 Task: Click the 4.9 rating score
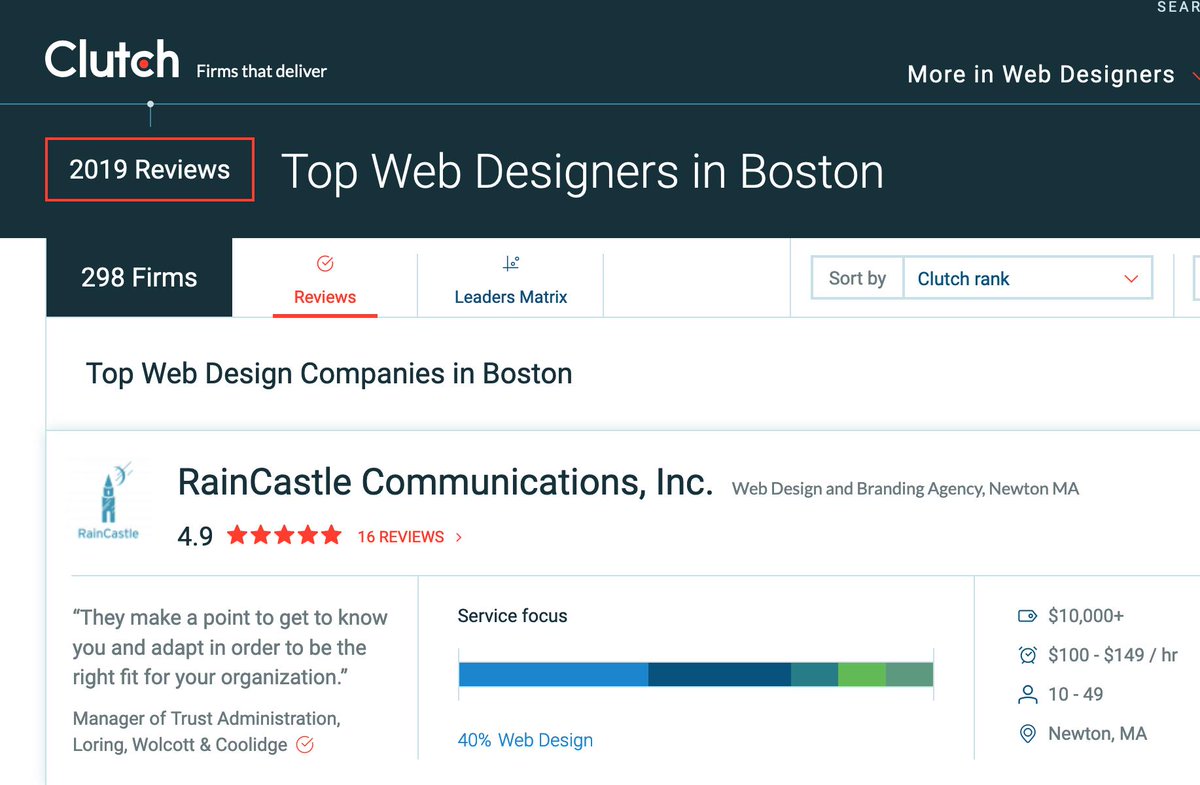pyautogui.click(x=195, y=537)
